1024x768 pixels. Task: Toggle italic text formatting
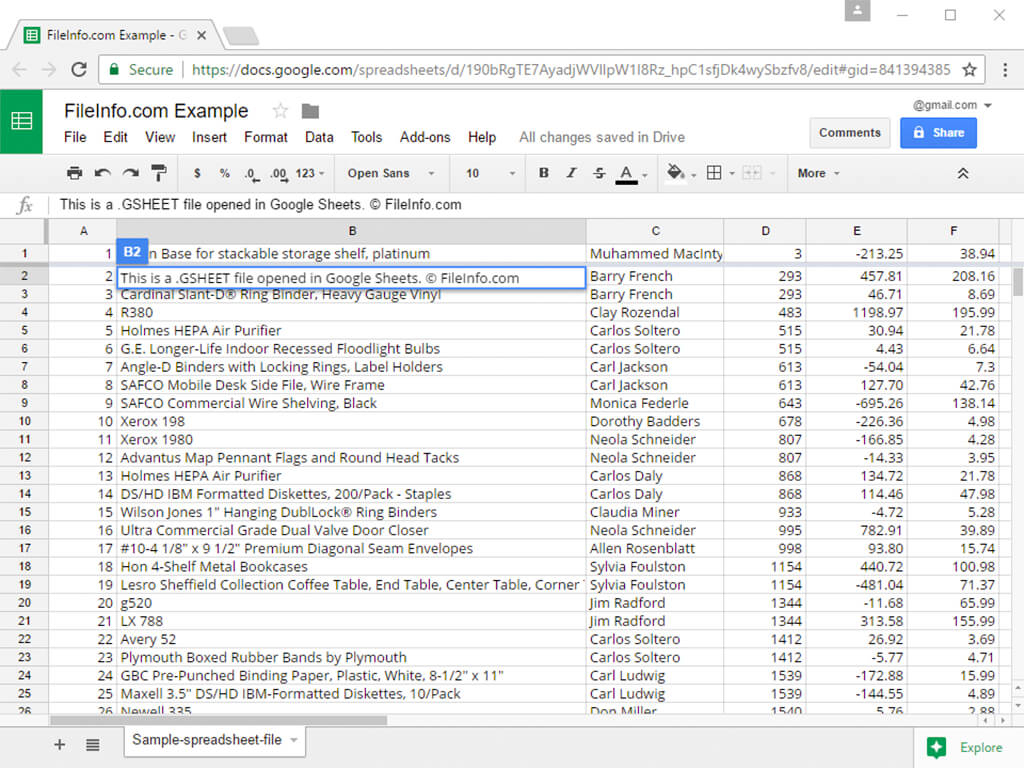click(x=571, y=173)
